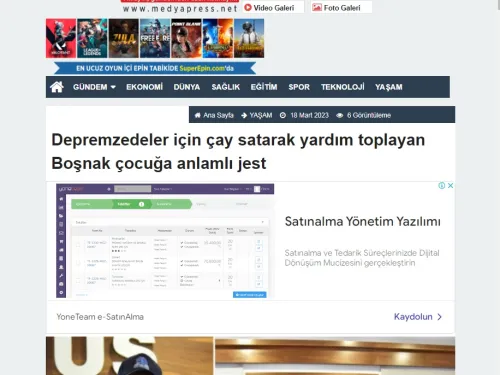The image size is (500, 375).
Task: Close the ad with the X icon
Action: (450, 185)
